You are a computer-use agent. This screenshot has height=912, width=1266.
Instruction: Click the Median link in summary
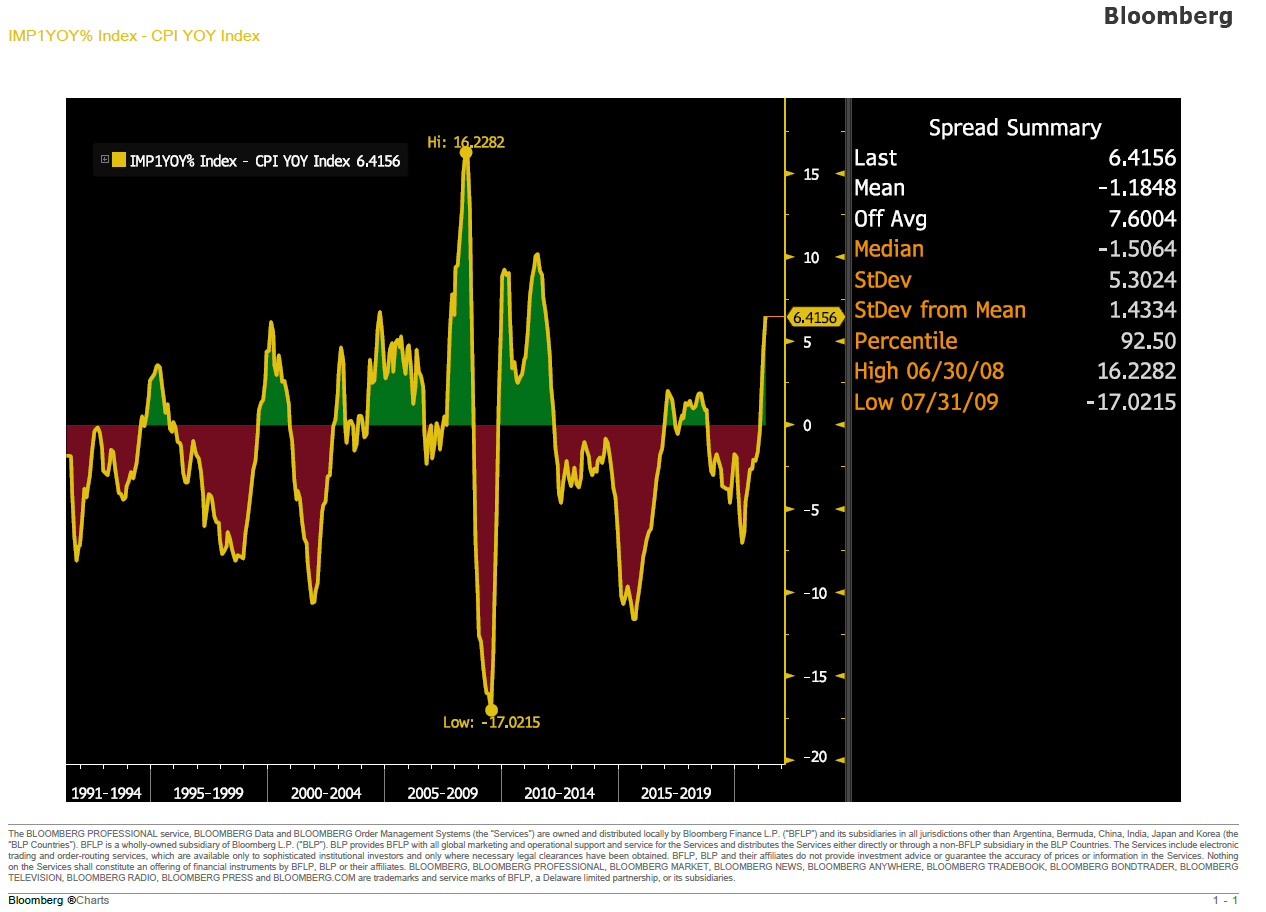889,249
